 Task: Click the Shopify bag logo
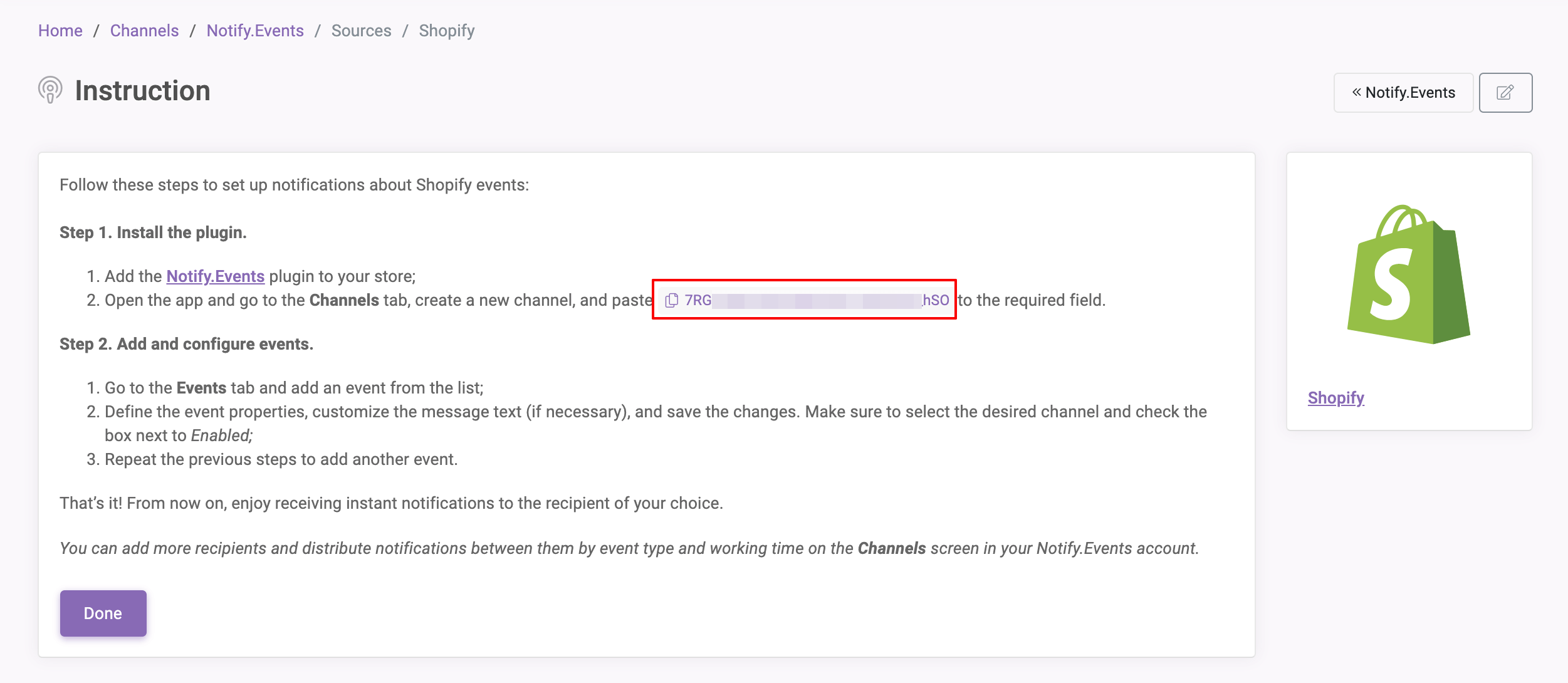point(1409,274)
